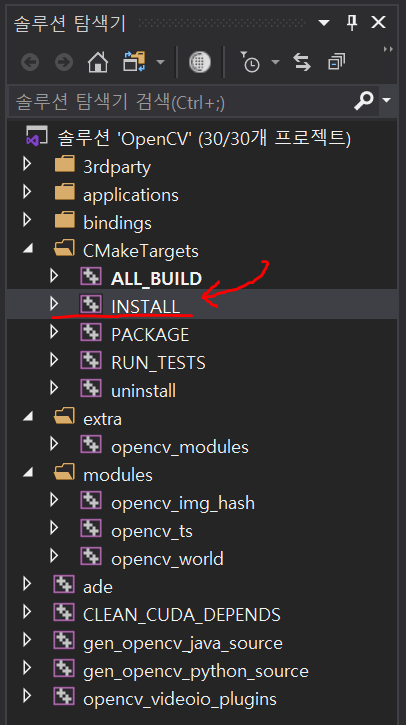Expand the 3rdparty folder
Screen dimensions: 406x725
pyautogui.click(x=27, y=164)
